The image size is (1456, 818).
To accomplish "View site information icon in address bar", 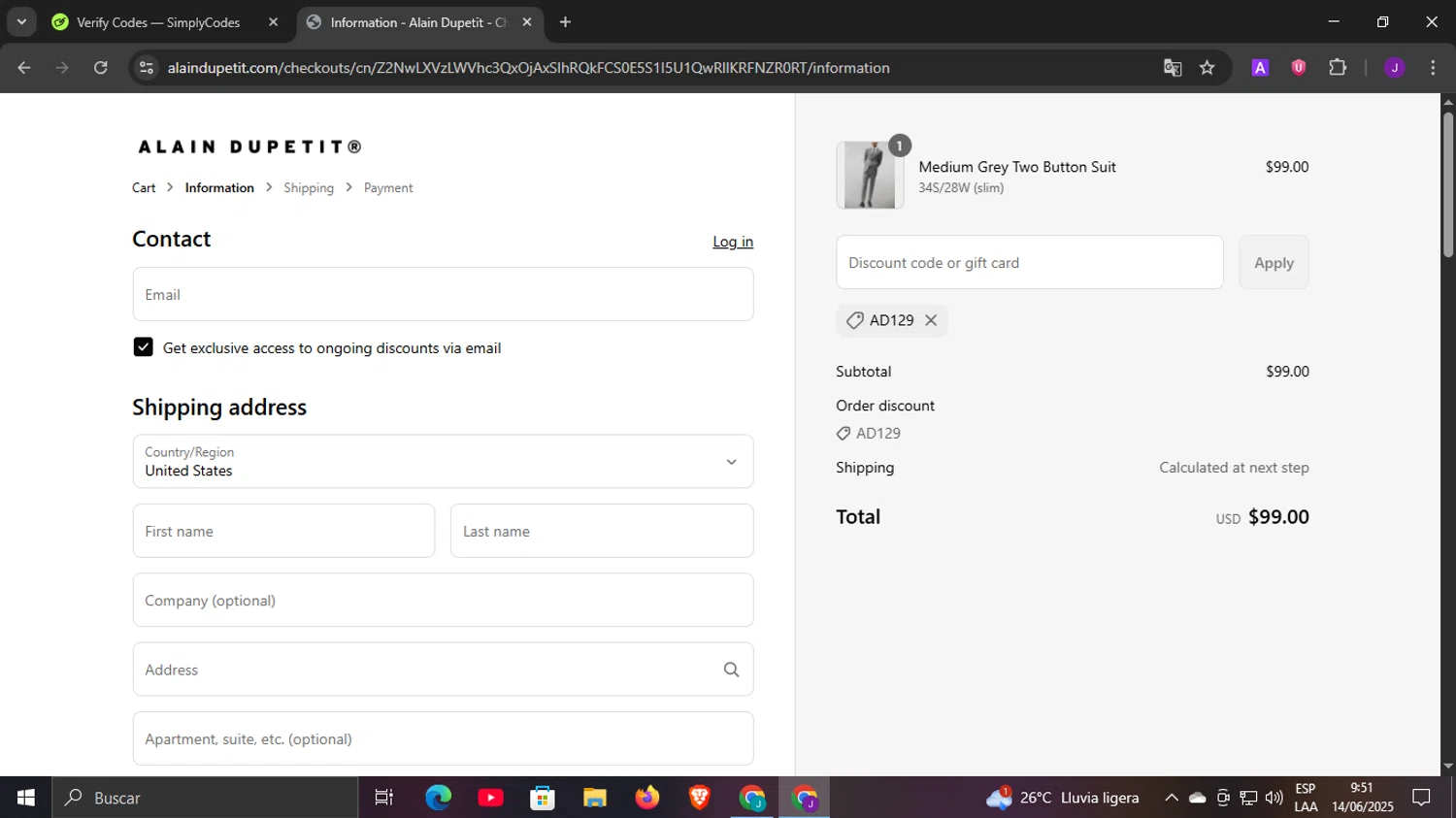I will click(x=147, y=68).
